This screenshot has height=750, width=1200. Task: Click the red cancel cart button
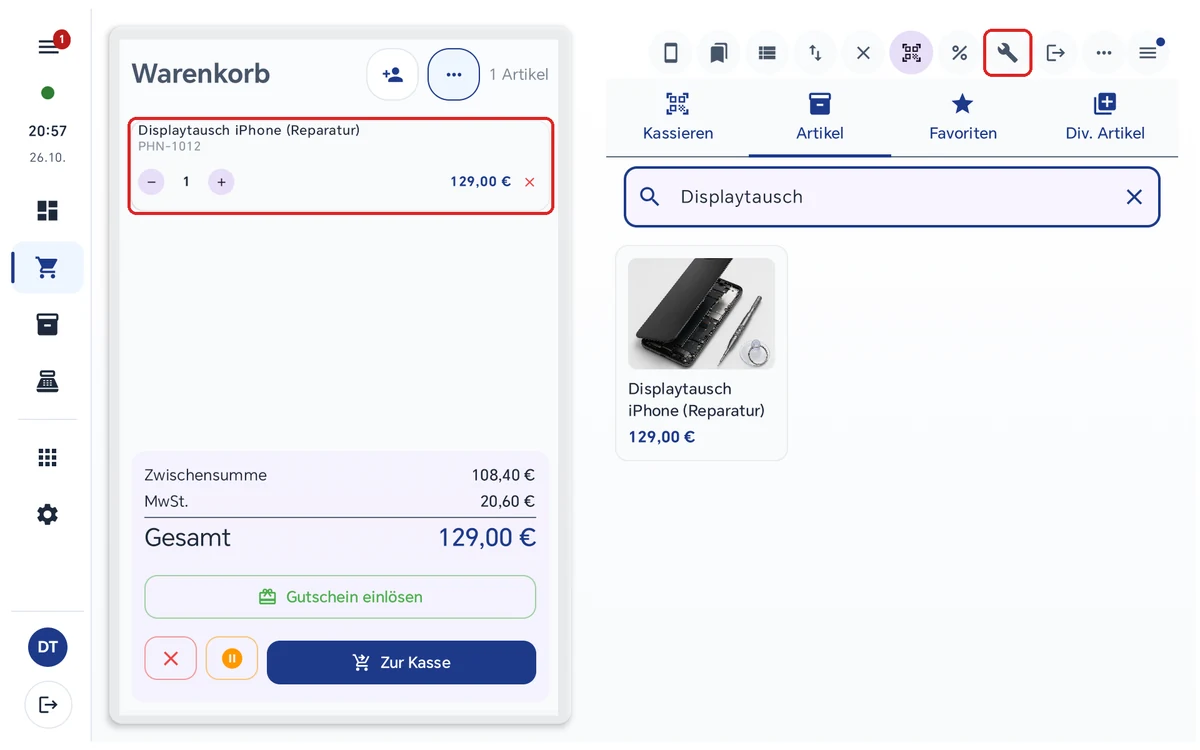(171, 658)
